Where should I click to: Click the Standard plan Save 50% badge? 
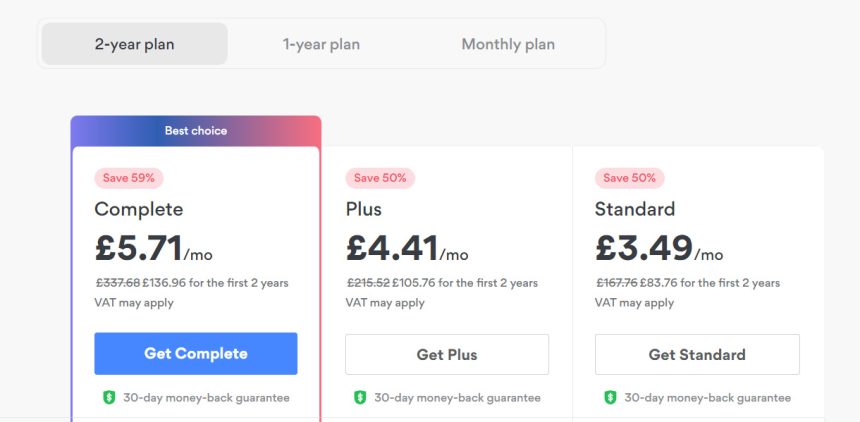[x=630, y=178]
